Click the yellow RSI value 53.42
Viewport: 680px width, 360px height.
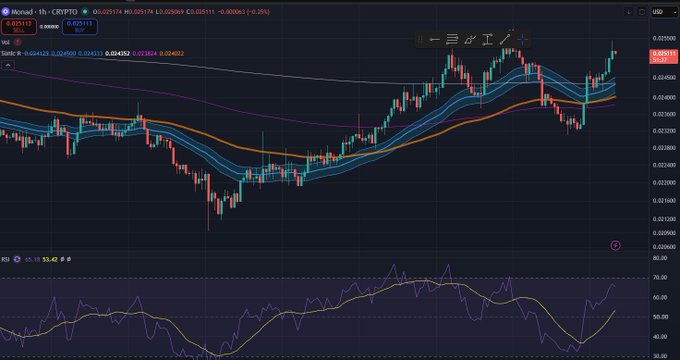click(x=50, y=259)
